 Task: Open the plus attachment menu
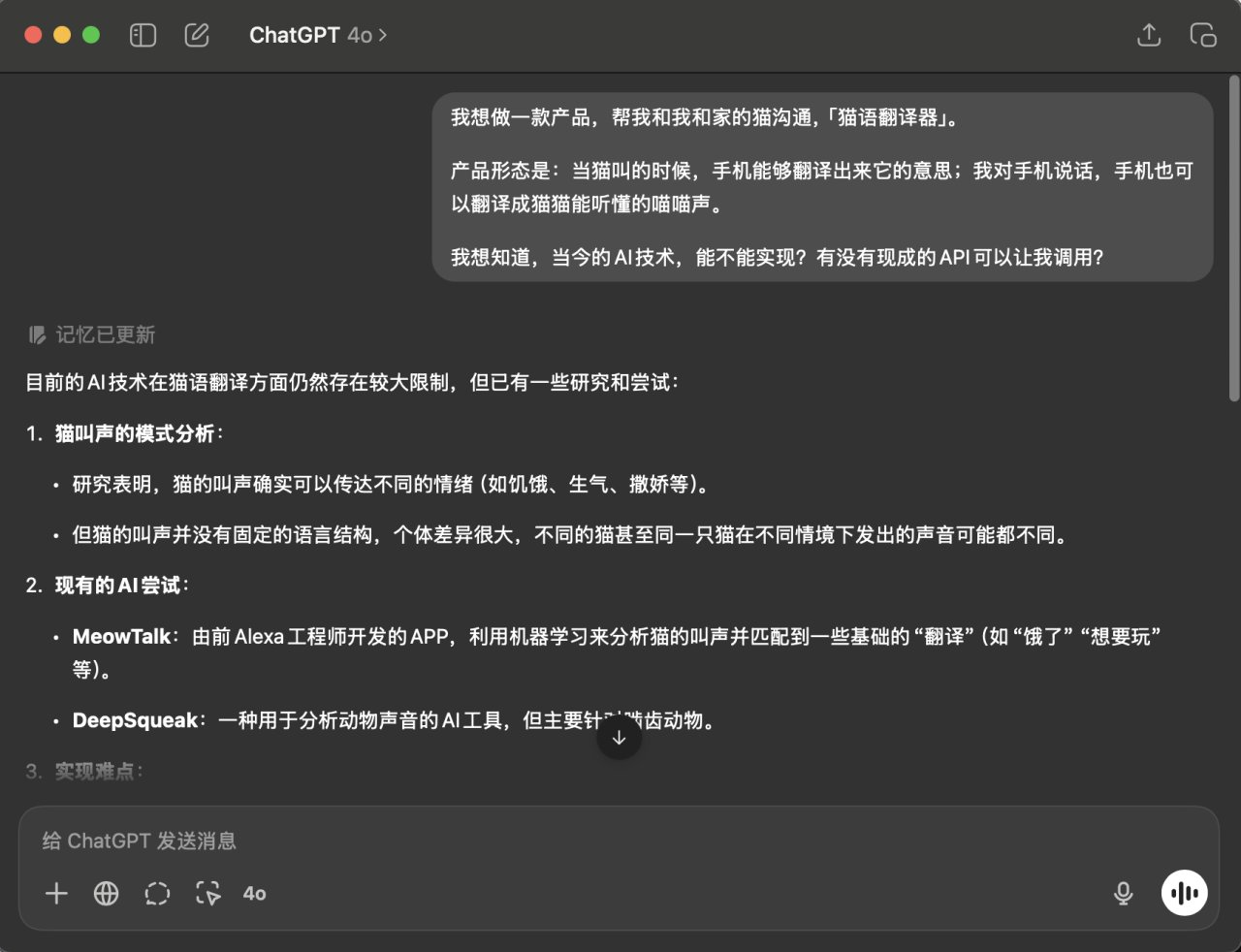(57, 893)
